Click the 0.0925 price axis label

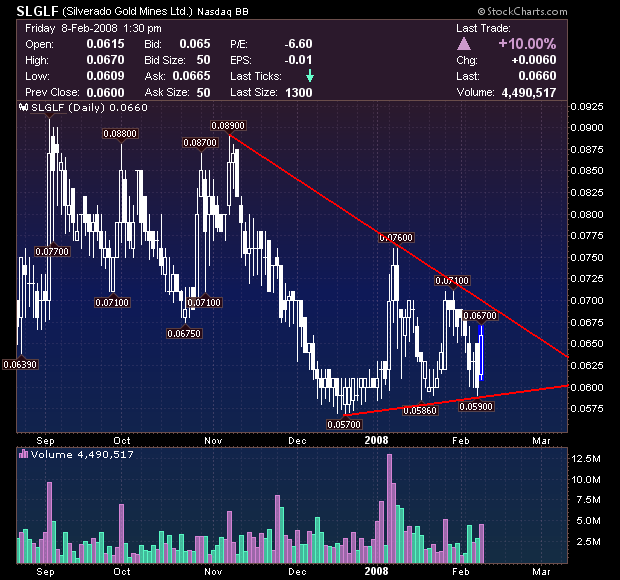tap(587, 106)
